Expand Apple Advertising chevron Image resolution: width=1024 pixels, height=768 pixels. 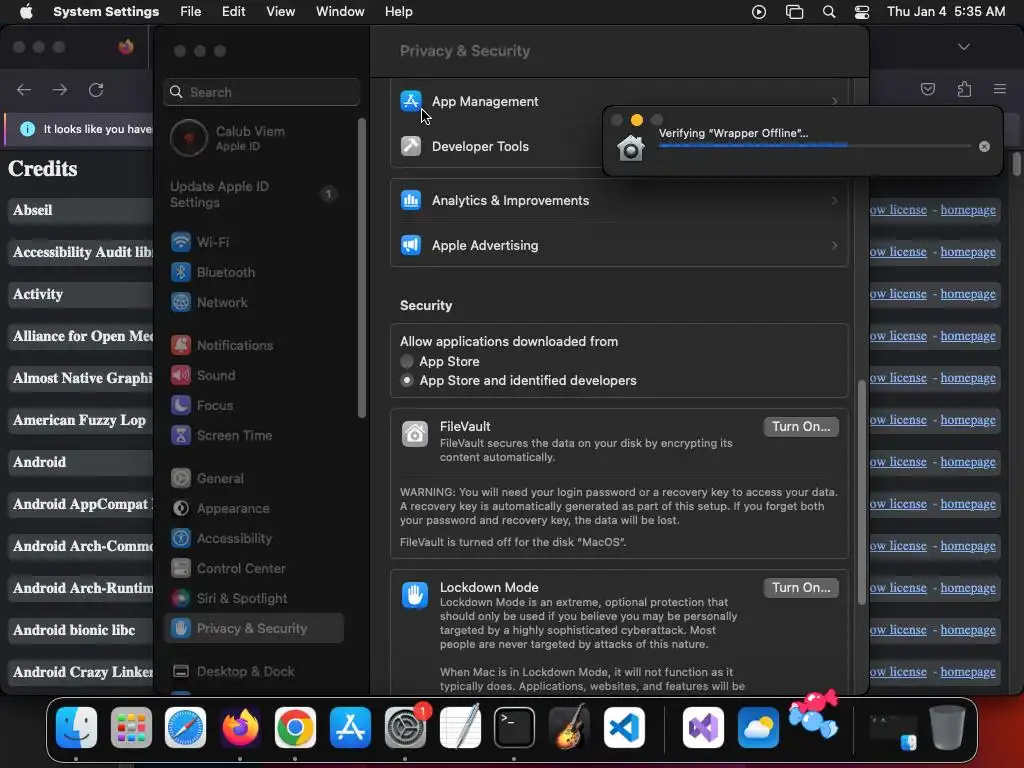coord(834,245)
